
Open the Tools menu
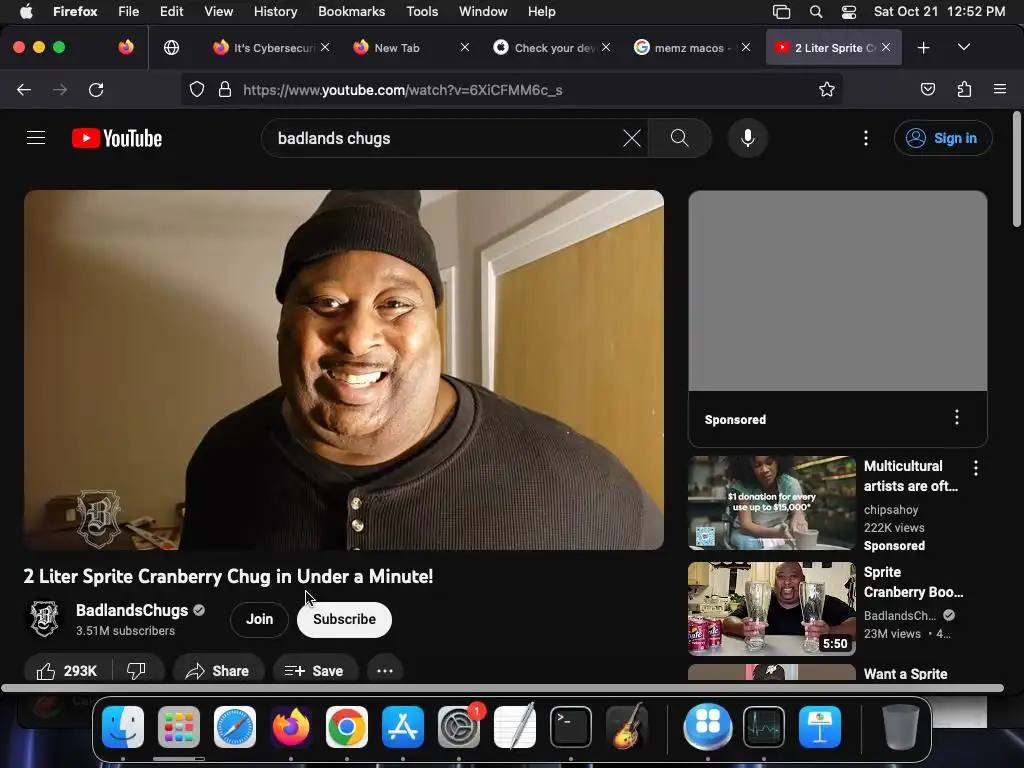click(422, 11)
